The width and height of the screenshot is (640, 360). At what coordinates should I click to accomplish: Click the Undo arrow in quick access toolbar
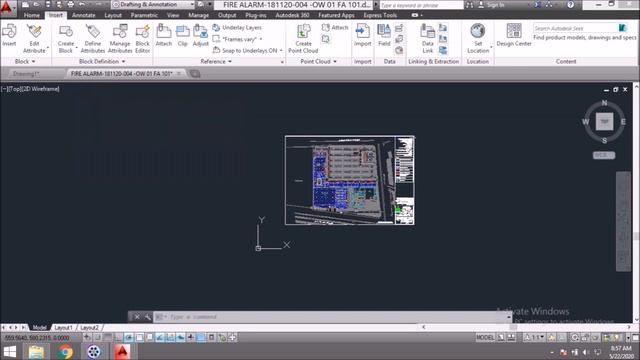tap(82, 4)
